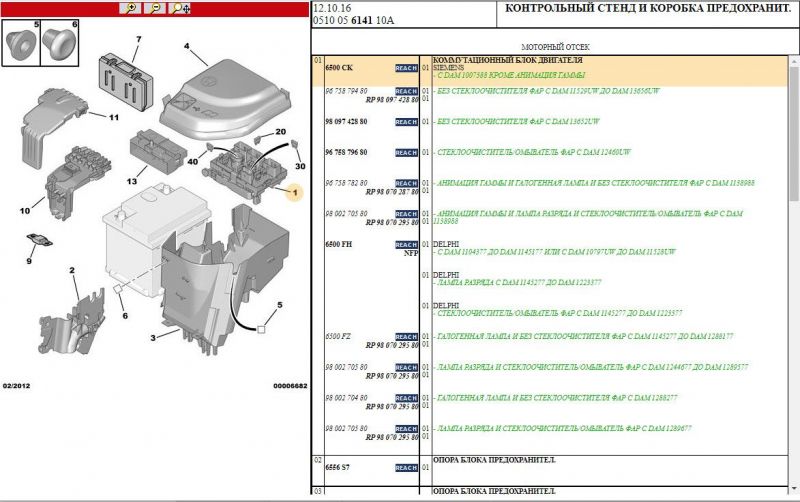Screen dimensions: 800x502
Task: Click callout number 4 for the cover
Action: [x=187, y=46]
